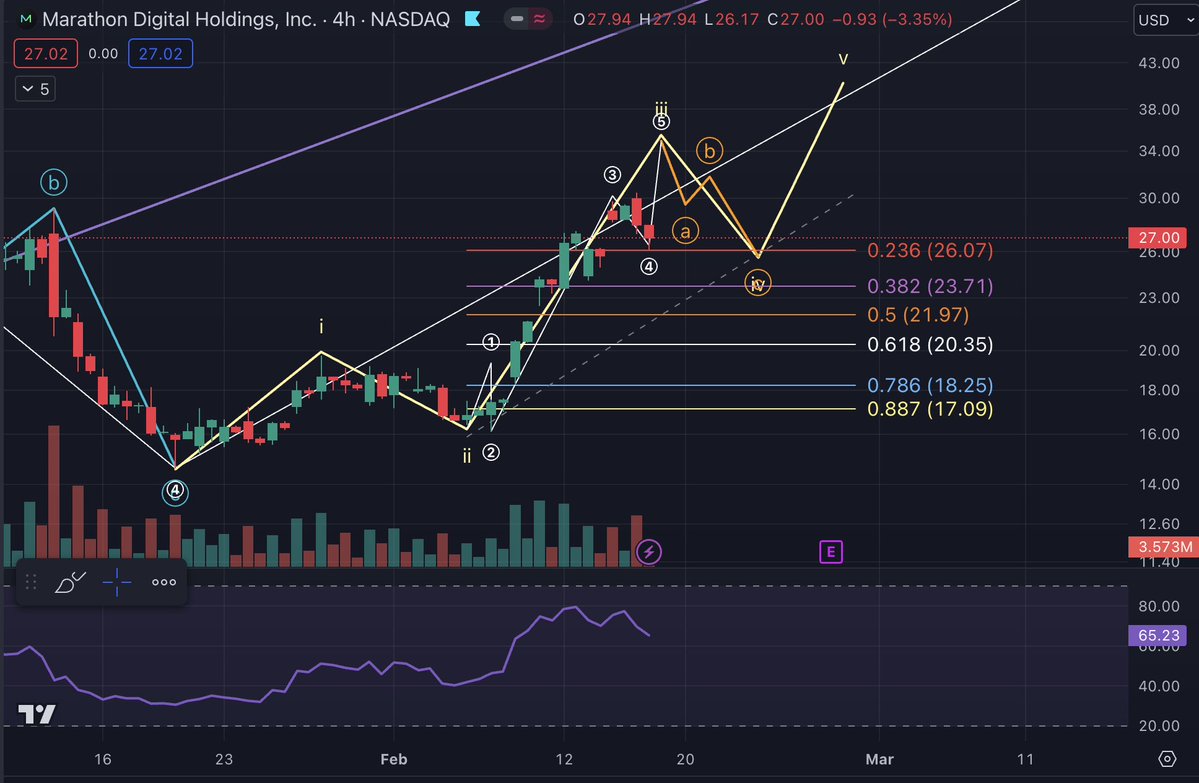Grab the drawing toolbar drag handle
The width and height of the screenshot is (1199, 783).
tap(31, 583)
